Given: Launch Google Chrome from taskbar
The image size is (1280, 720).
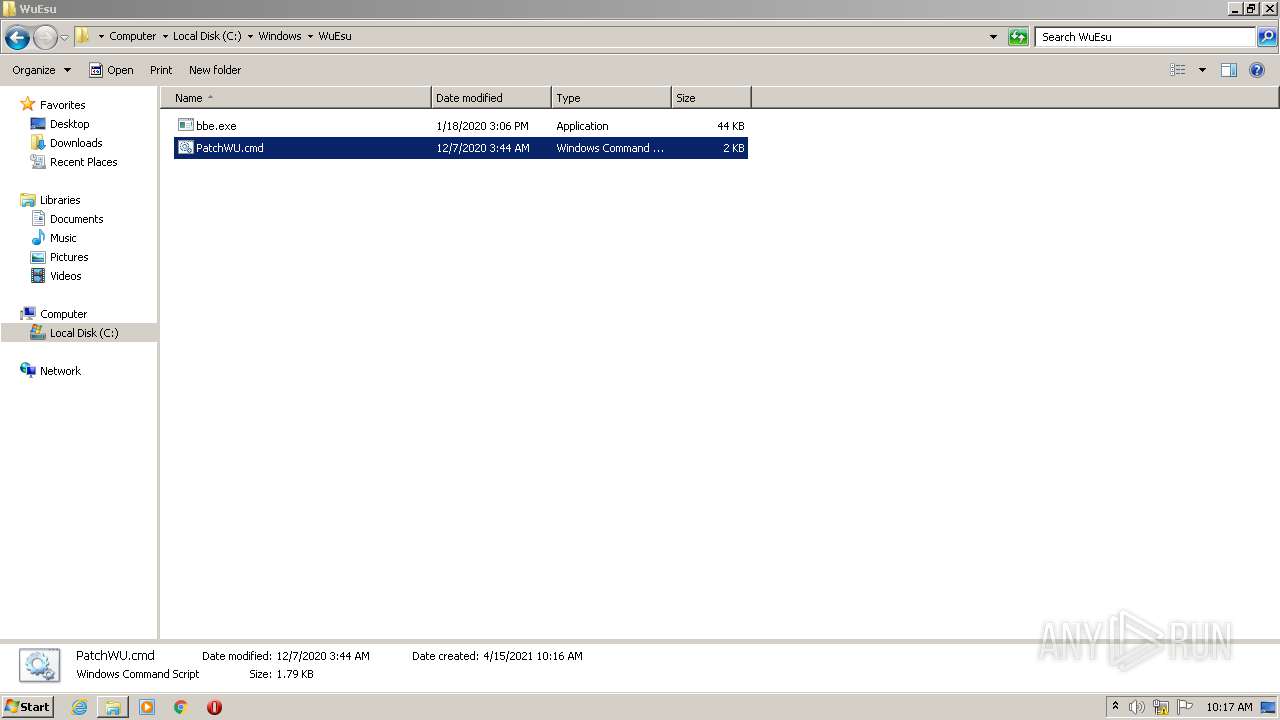Looking at the screenshot, I should (x=181, y=707).
